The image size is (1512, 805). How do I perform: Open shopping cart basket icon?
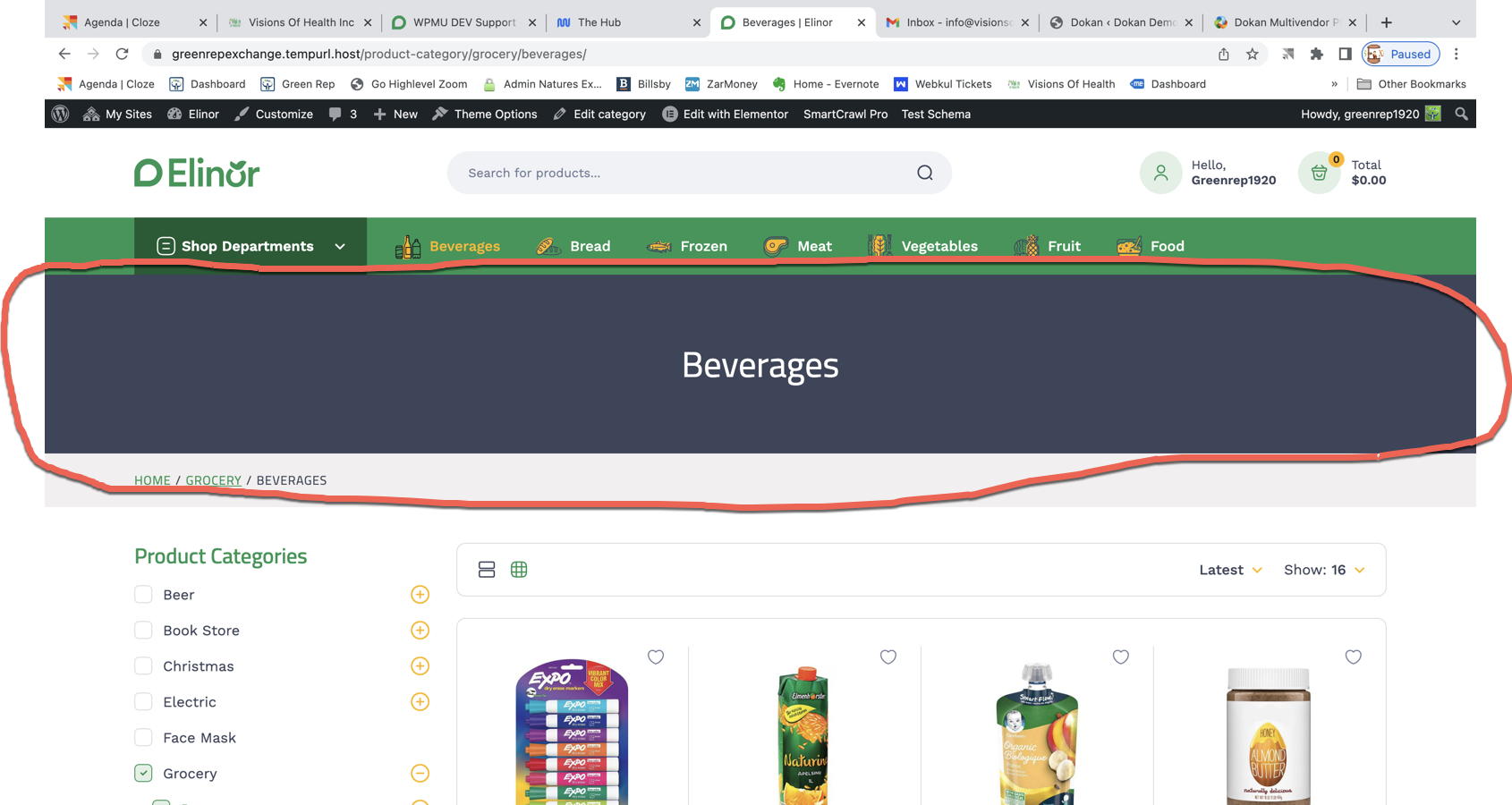1319,173
